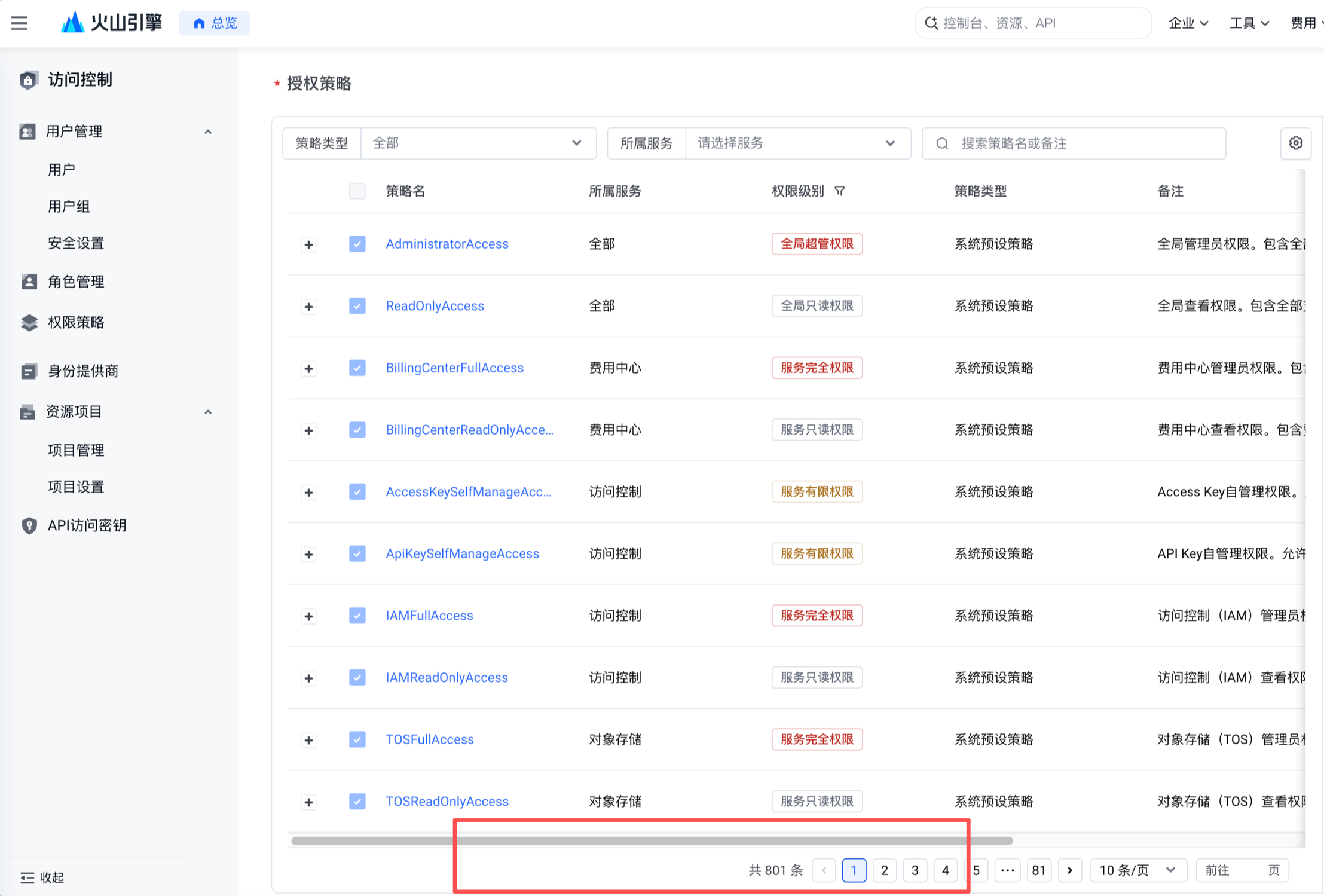1324x896 pixels.
Task: Expand the TOSFullAccess row details
Action: pyautogui.click(x=308, y=740)
